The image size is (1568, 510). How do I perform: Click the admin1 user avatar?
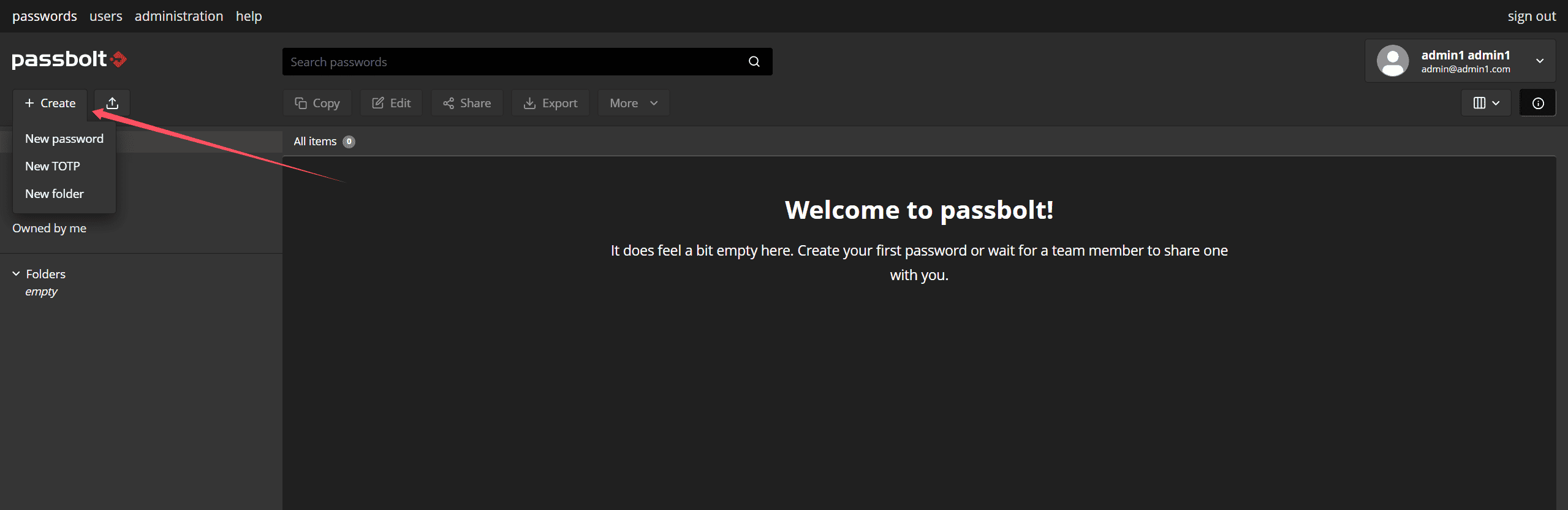[1393, 61]
